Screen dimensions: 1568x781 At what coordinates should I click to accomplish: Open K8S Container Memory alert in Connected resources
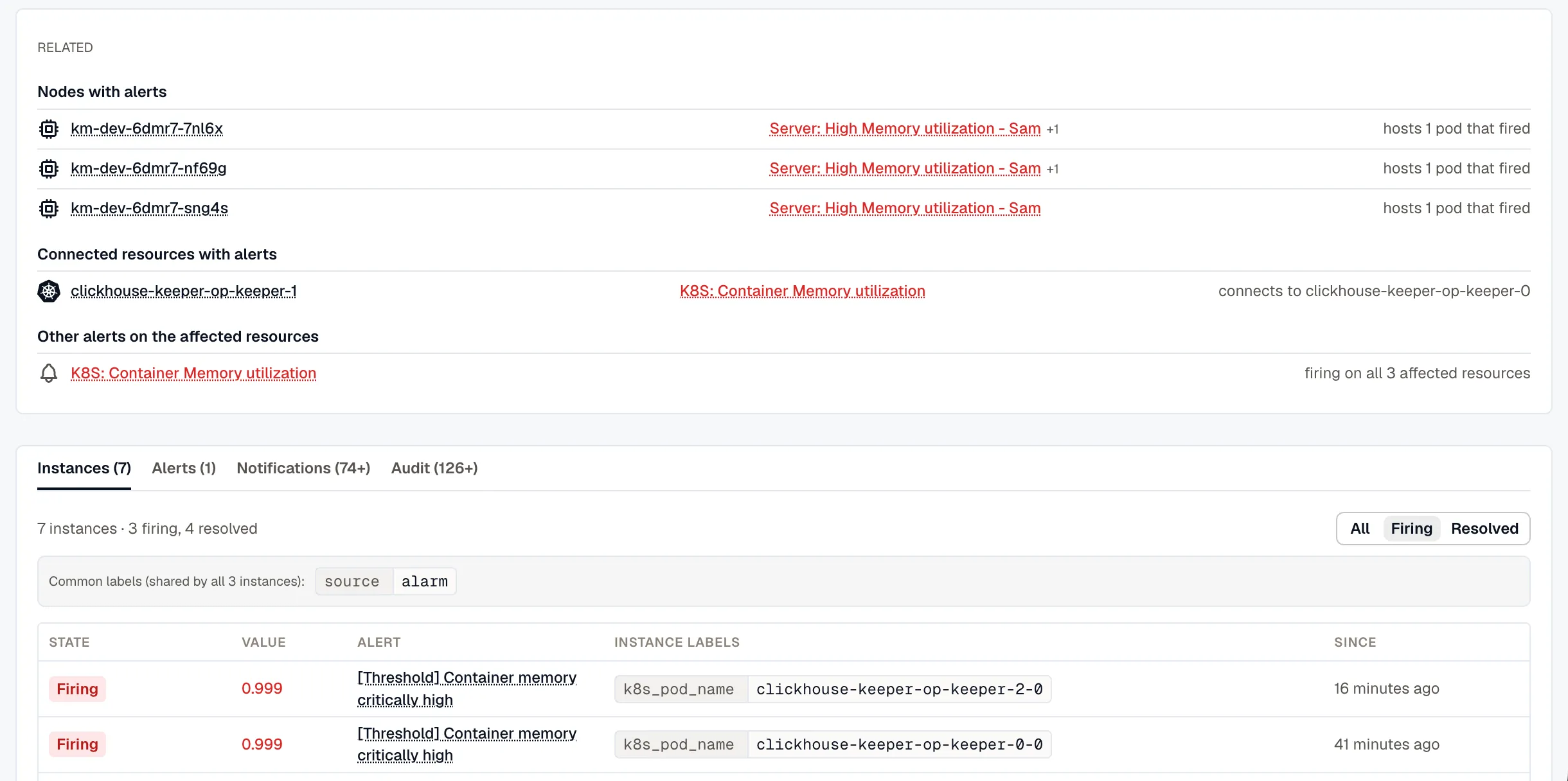pos(803,291)
